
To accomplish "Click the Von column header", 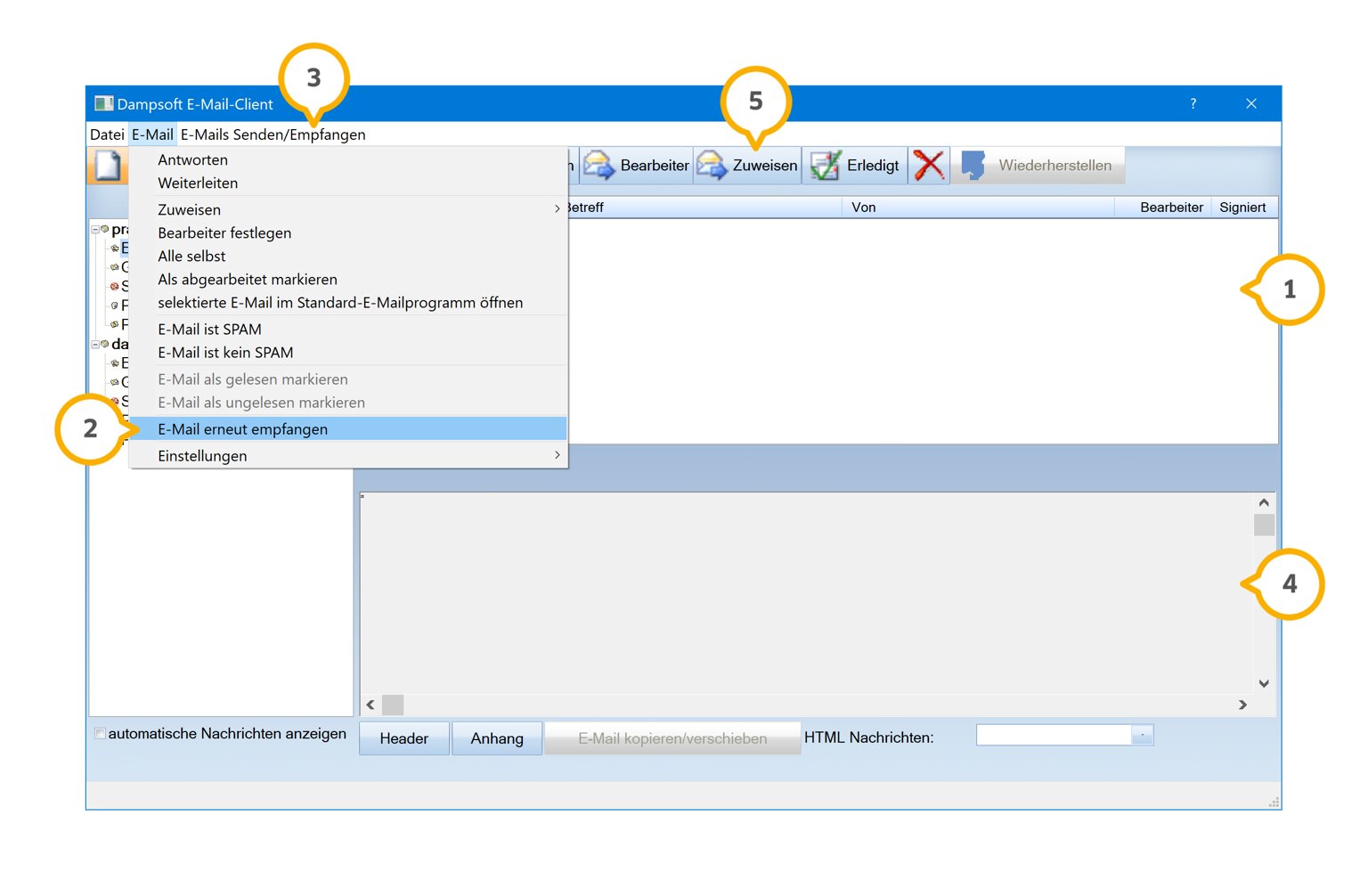I will click(x=978, y=208).
